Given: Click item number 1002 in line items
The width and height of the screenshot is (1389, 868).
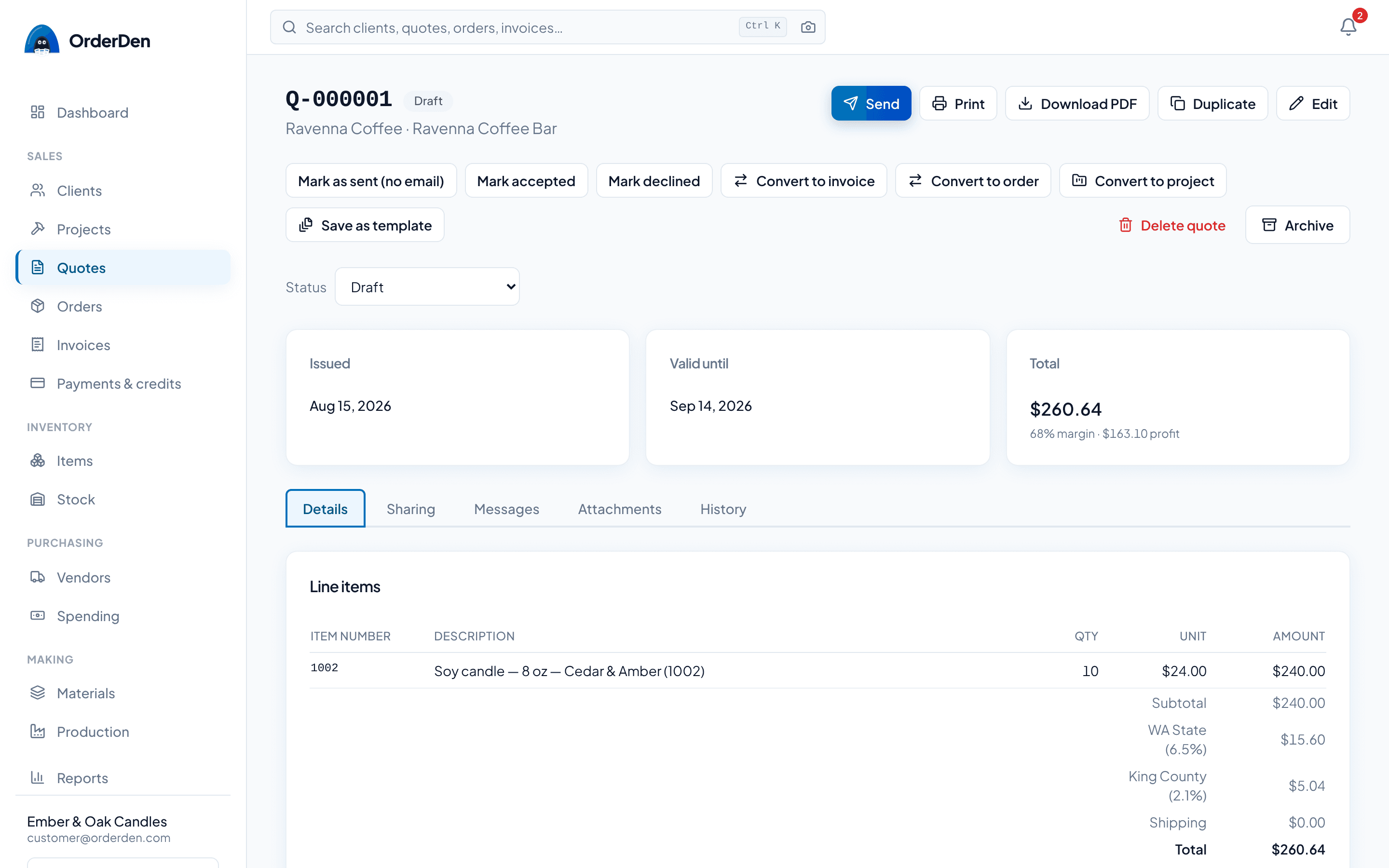Looking at the screenshot, I should (324, 668).
